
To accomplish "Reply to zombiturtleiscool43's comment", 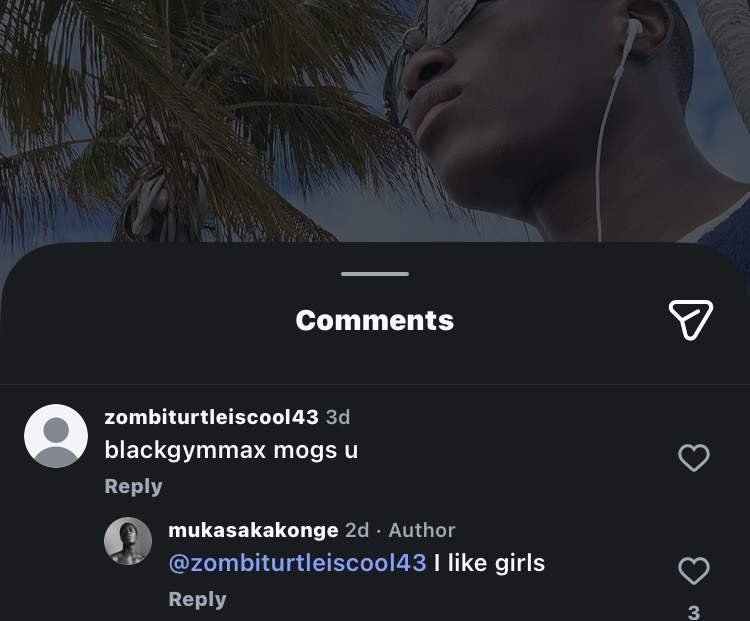I will 133,486.
